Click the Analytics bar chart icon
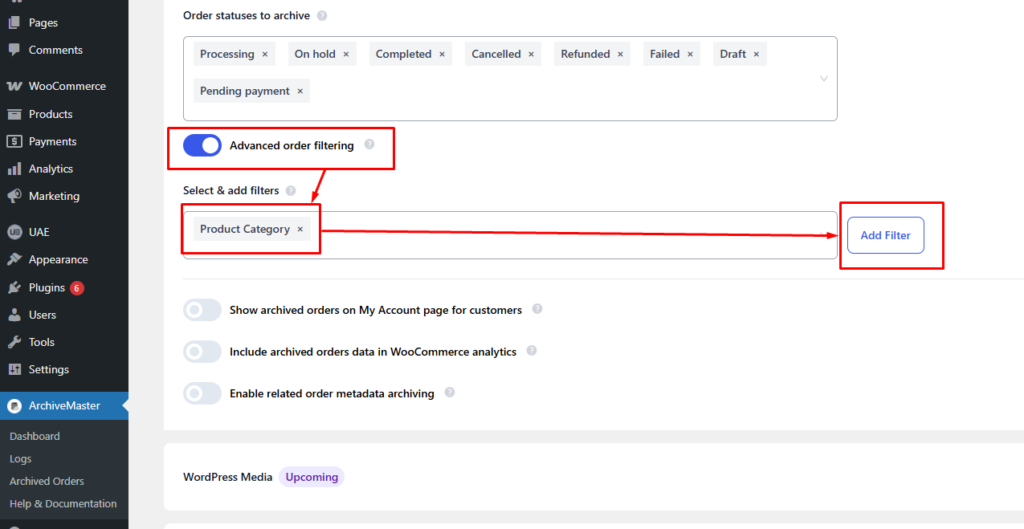Viewport: 1024px width, 529px height. click(14, 169)
